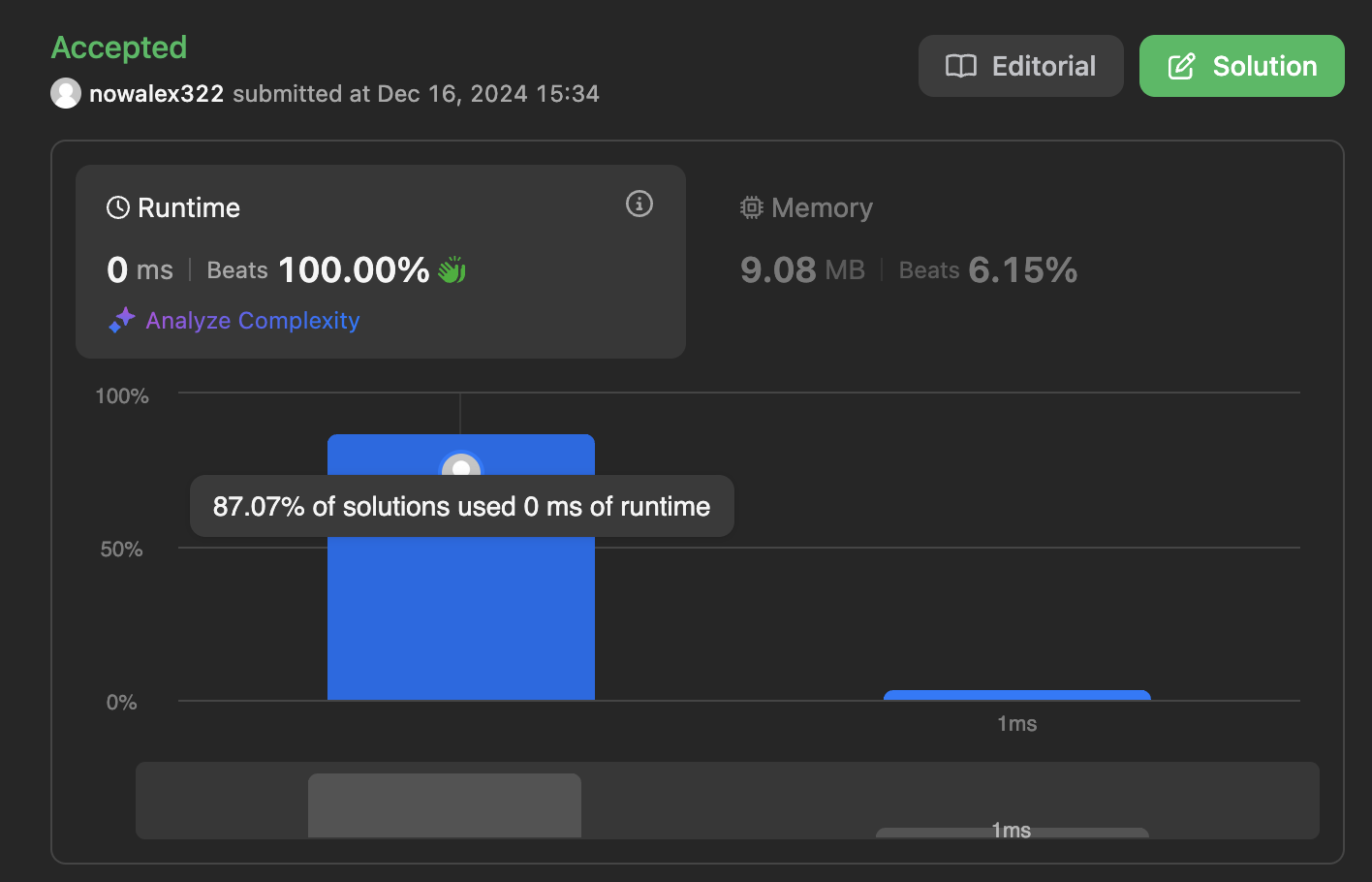Viewport: 1372px width, 882px height.
Task: Open the runtime info tooltip icon
Action: pos(639,205)
